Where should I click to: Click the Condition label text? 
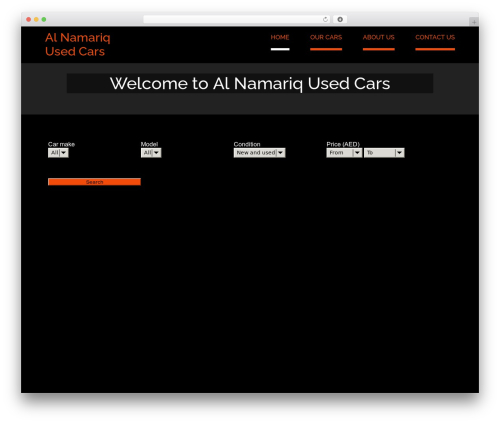(x=247, y=144)
